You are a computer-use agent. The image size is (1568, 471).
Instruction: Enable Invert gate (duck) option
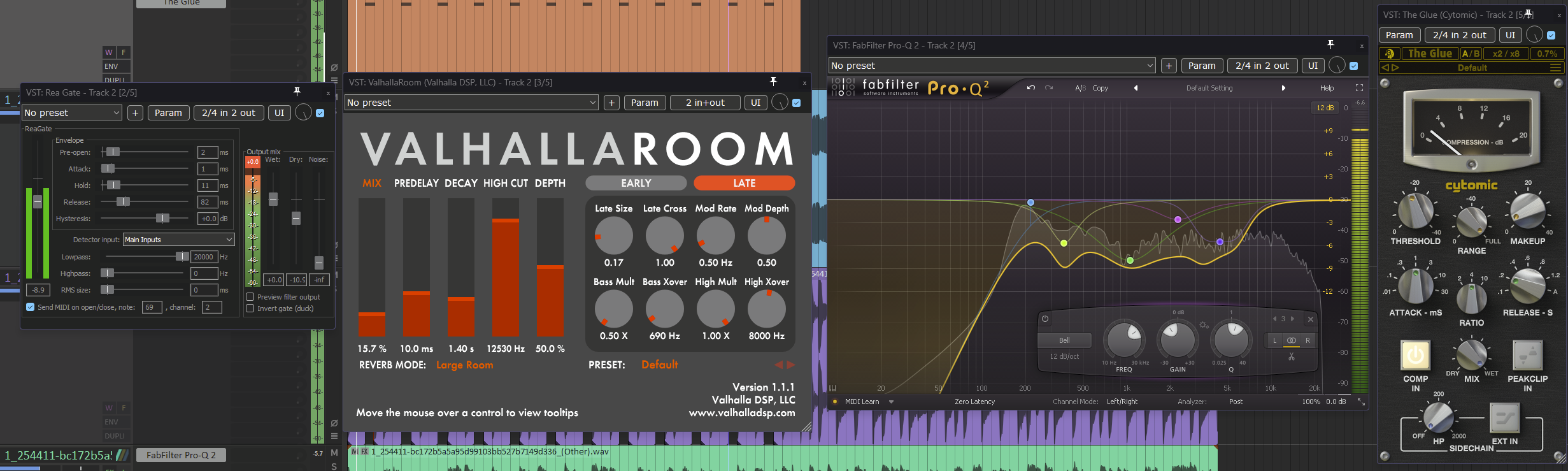(x=250, y=308)
